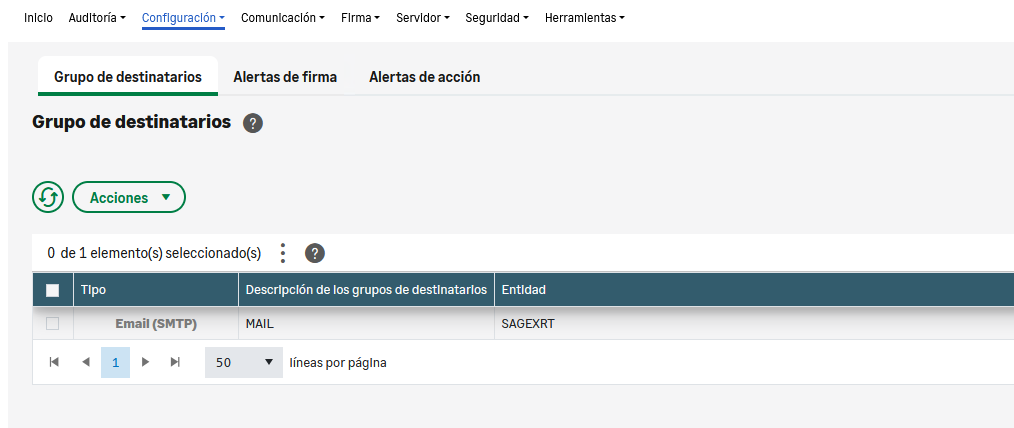
Task: Select page number 1 button
Action: point(115,362)
